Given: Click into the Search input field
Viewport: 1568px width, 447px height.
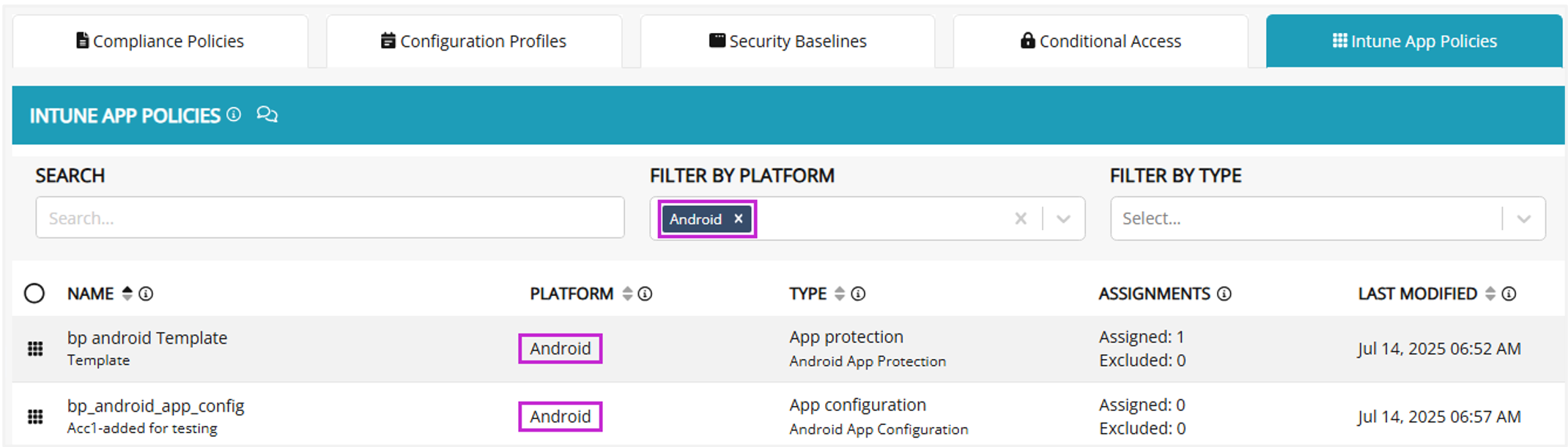Looking at the screenshot, I should pyautogui.click(x=330, y=218).
